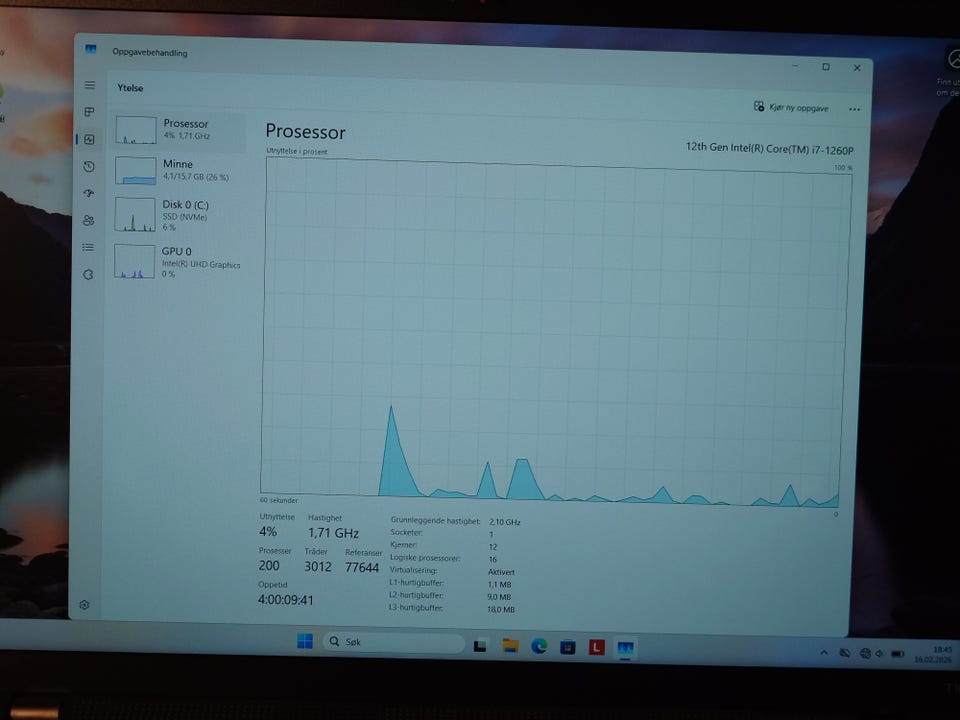Click the Disk 0 mini graph thumbnail

pyautogui.click(x=135, y=214)
